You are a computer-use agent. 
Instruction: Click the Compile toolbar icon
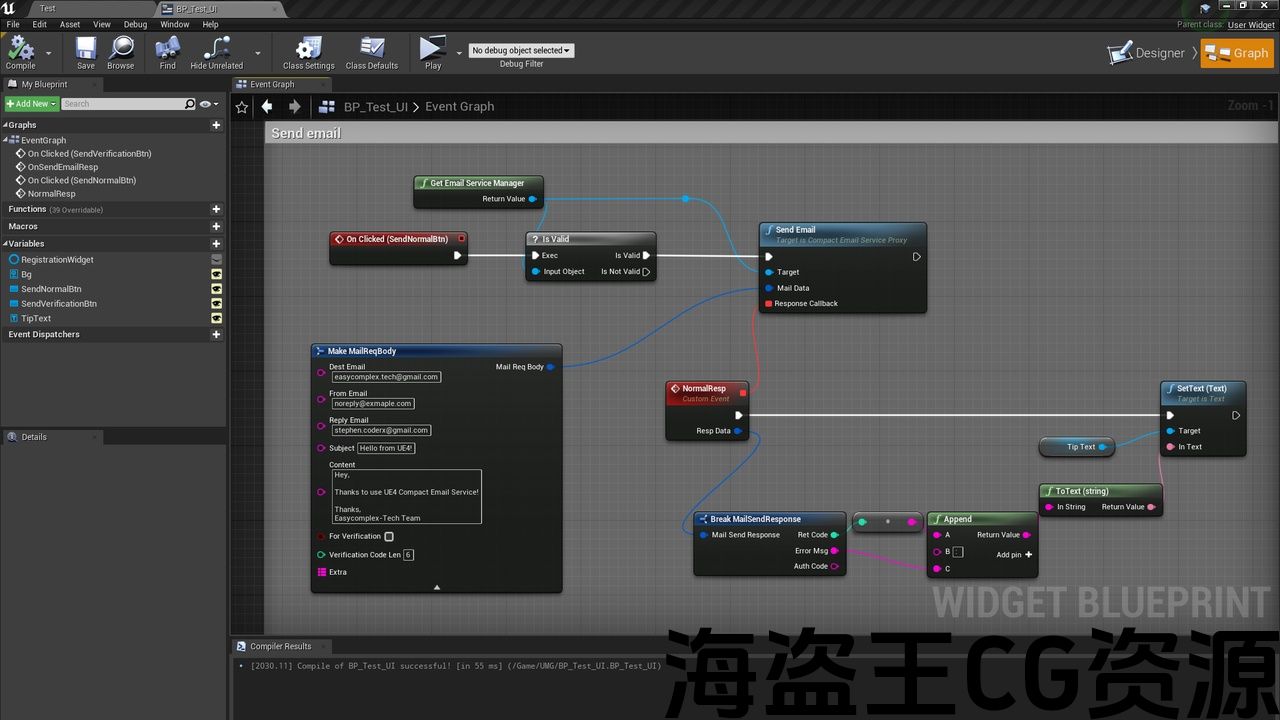[20, 51]
